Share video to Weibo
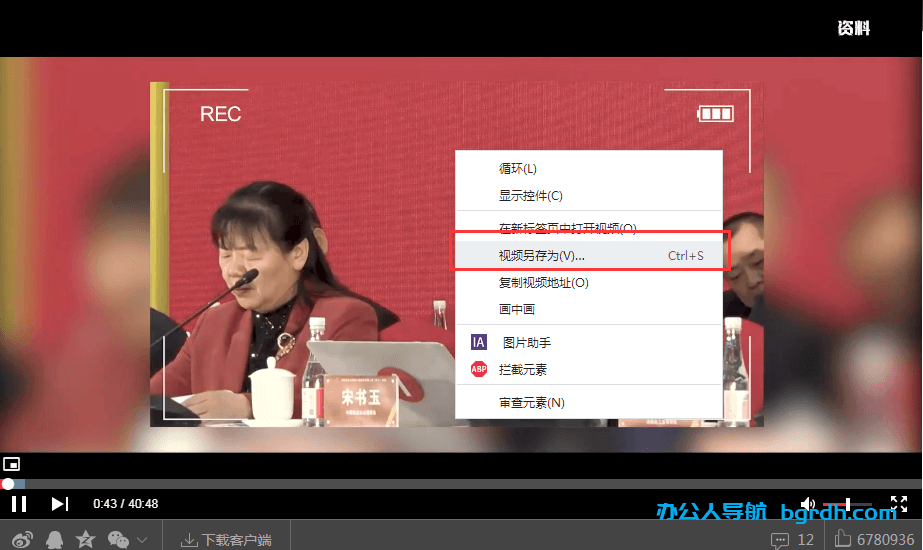The width and height of the screenshot is (923, 550). [23, 540]
